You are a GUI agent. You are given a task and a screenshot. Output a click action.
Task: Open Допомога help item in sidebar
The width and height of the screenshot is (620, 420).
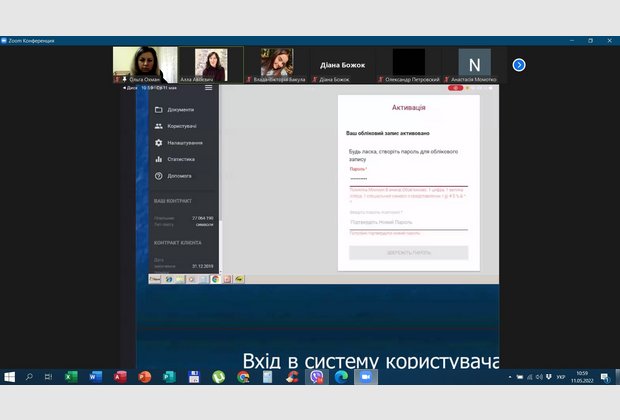point(173,176)
